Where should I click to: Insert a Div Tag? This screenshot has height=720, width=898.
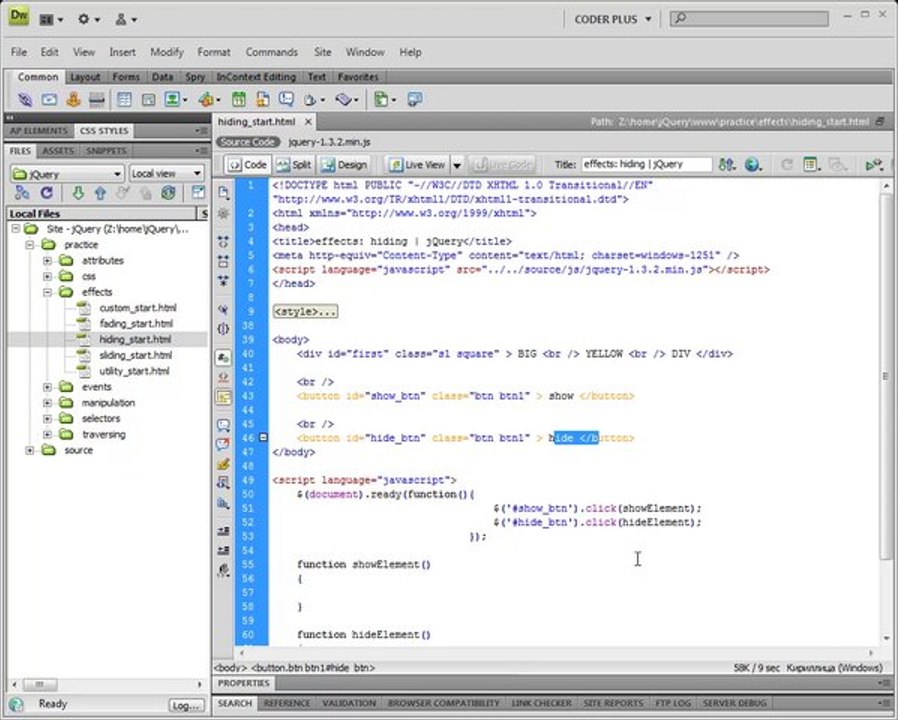[148, 100]
